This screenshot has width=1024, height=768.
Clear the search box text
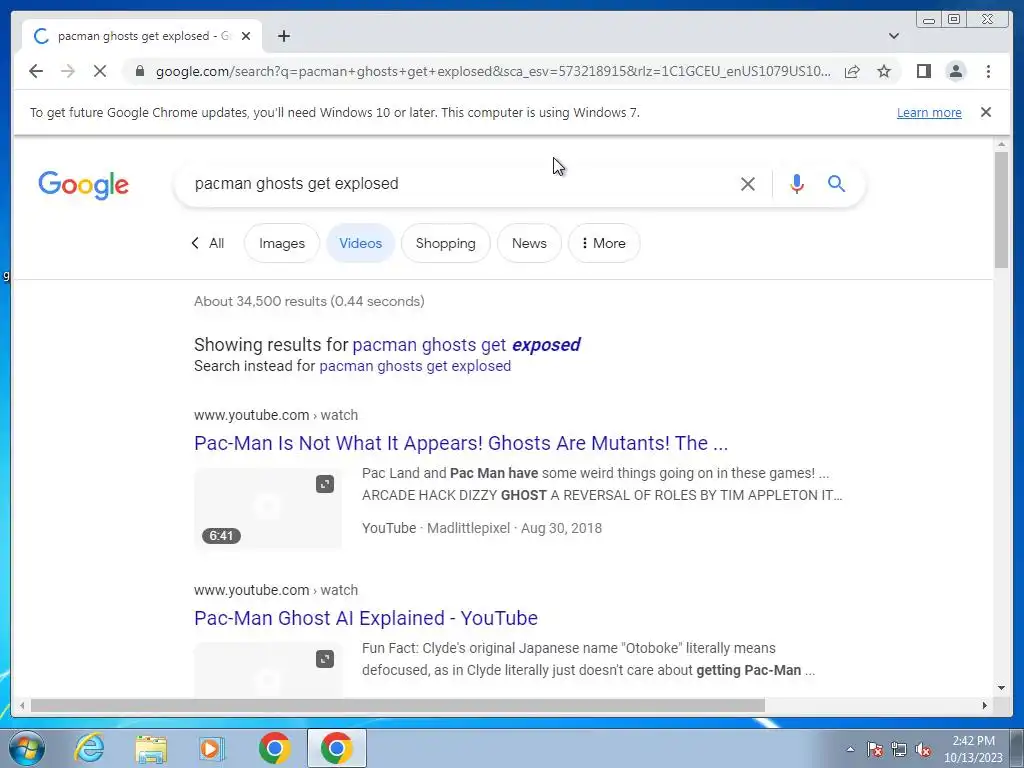748,184
